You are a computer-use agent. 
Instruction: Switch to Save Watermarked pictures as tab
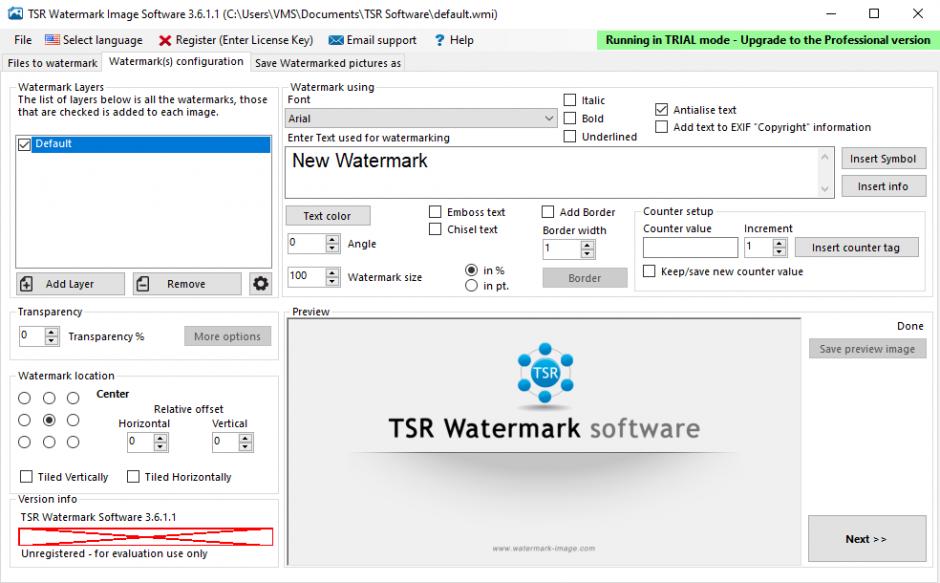[x=328, y=63]
